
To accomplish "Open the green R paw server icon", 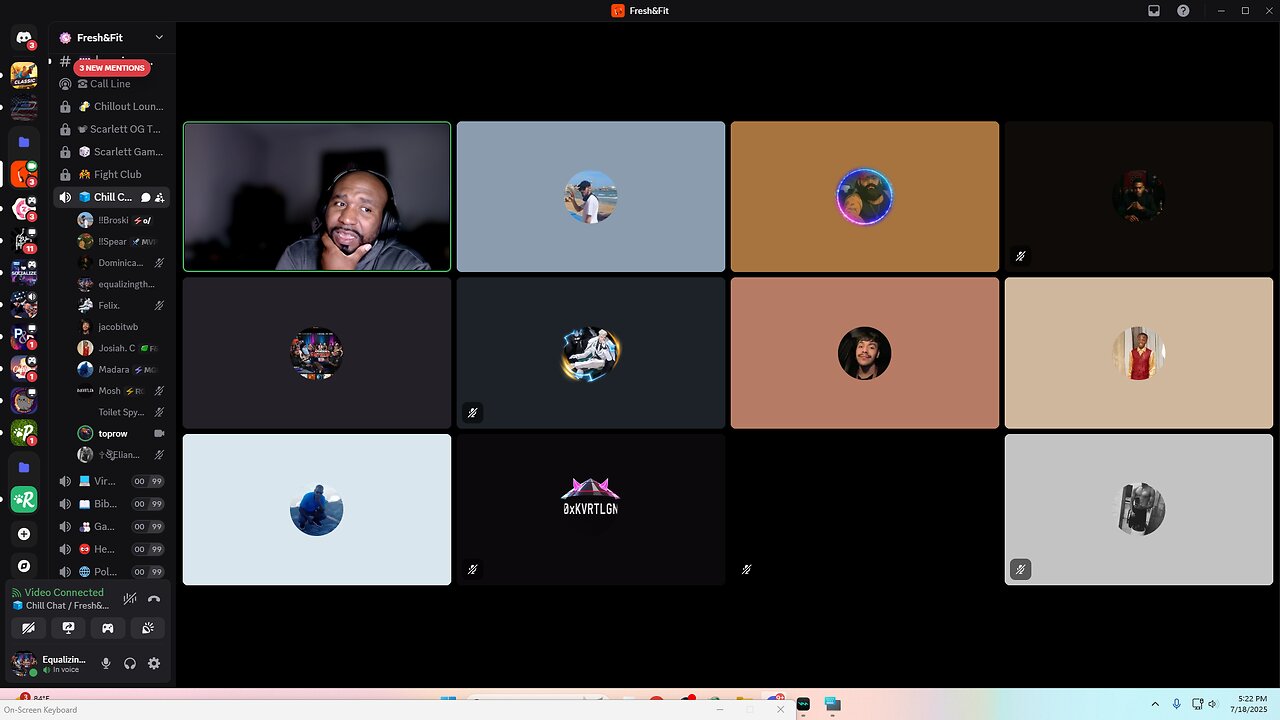I will (x=24, y=500).
